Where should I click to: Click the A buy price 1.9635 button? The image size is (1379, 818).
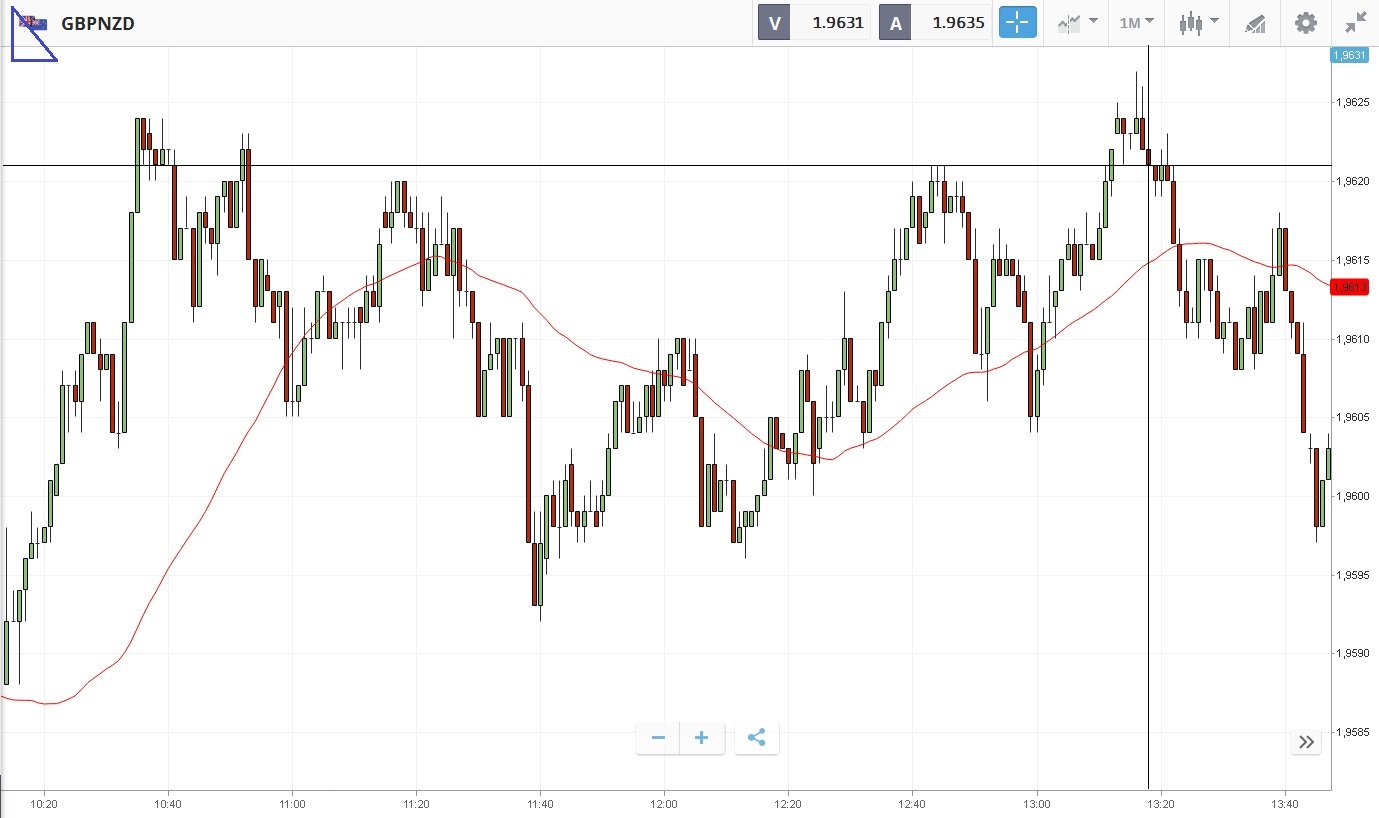pyautogui.click(x=934, y=23)
